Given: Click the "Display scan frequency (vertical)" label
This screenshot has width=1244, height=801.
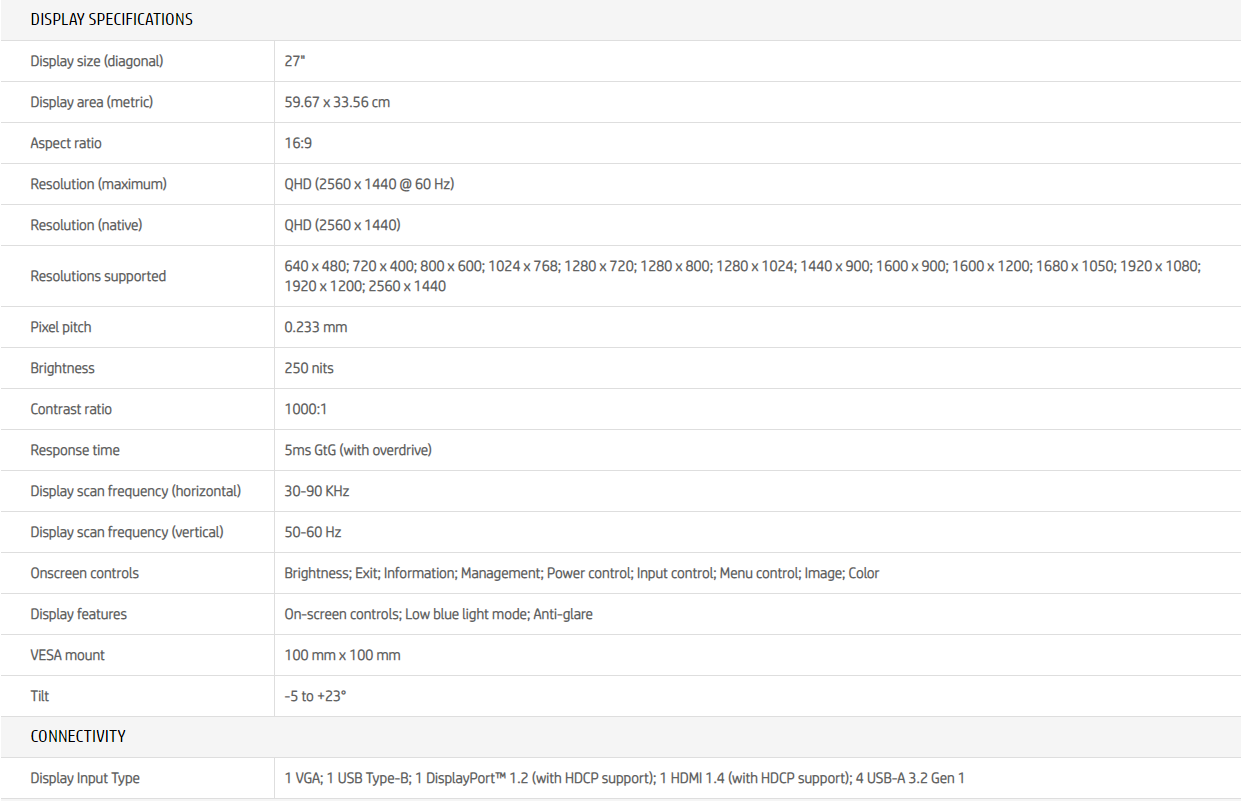Looking at the screenshot, I should point(127,532).
